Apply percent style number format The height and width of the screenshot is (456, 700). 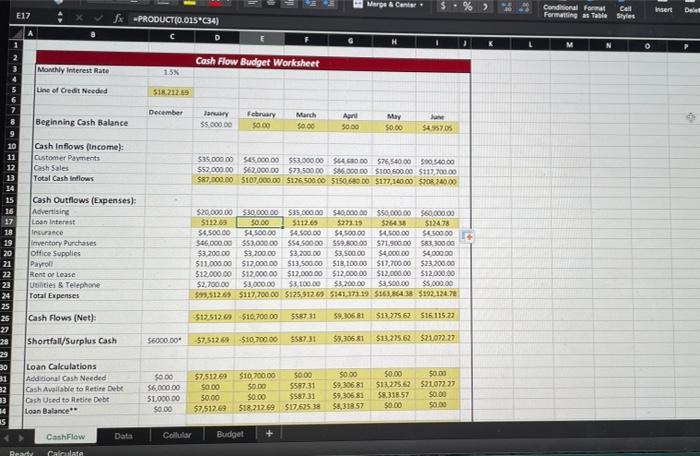click(x=467, y=6)
